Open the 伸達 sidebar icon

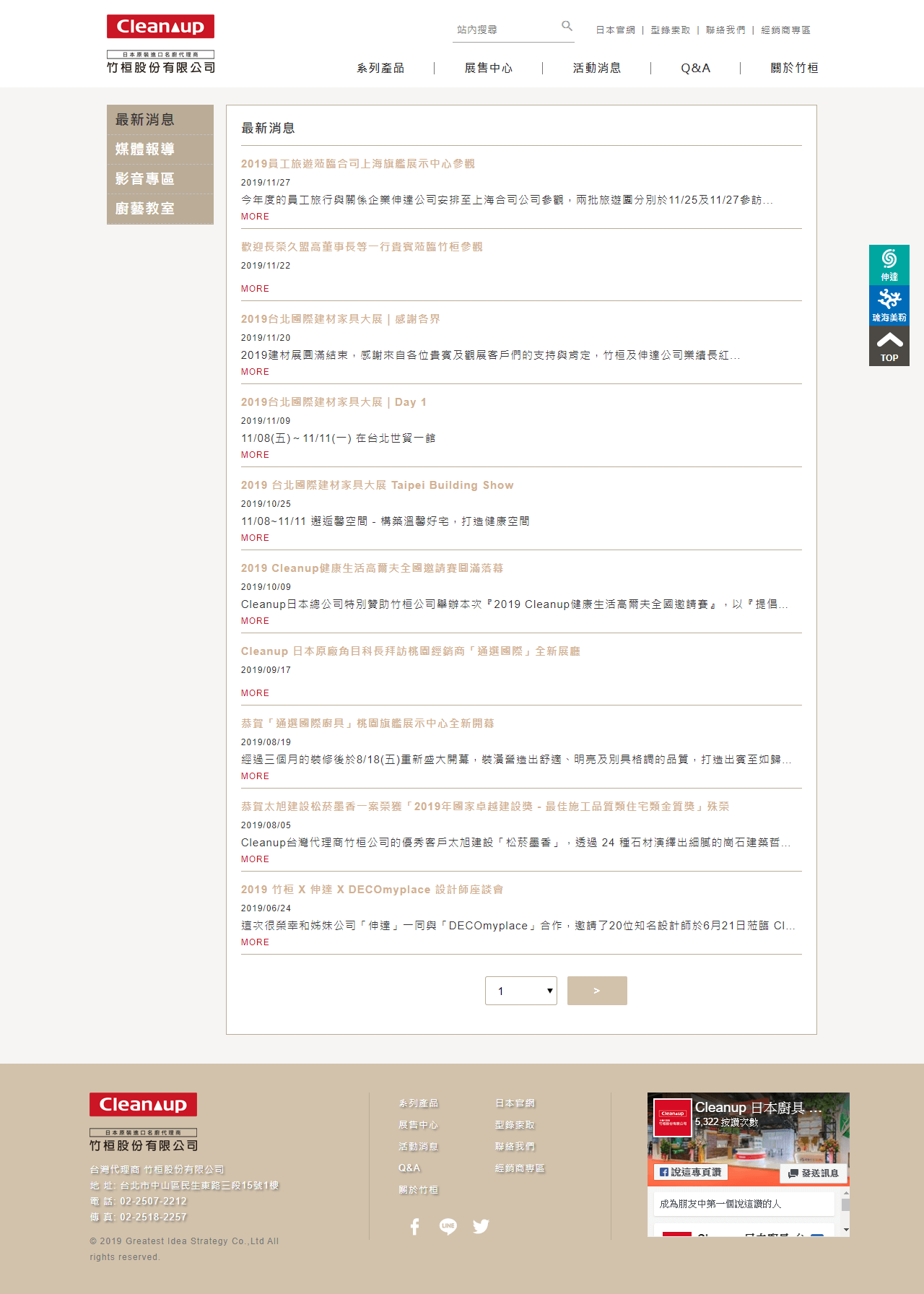pyautogui.click(x=889, y=265)
